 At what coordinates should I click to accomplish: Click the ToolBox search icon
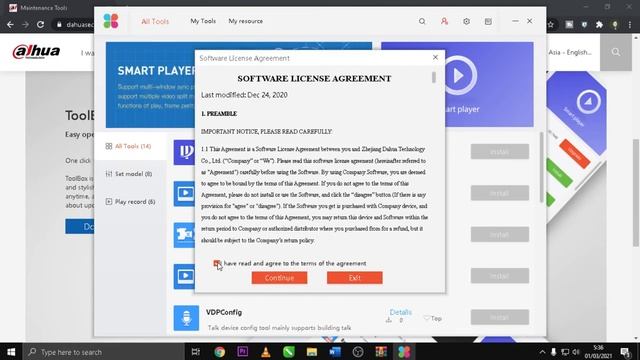tap(422, 21)
